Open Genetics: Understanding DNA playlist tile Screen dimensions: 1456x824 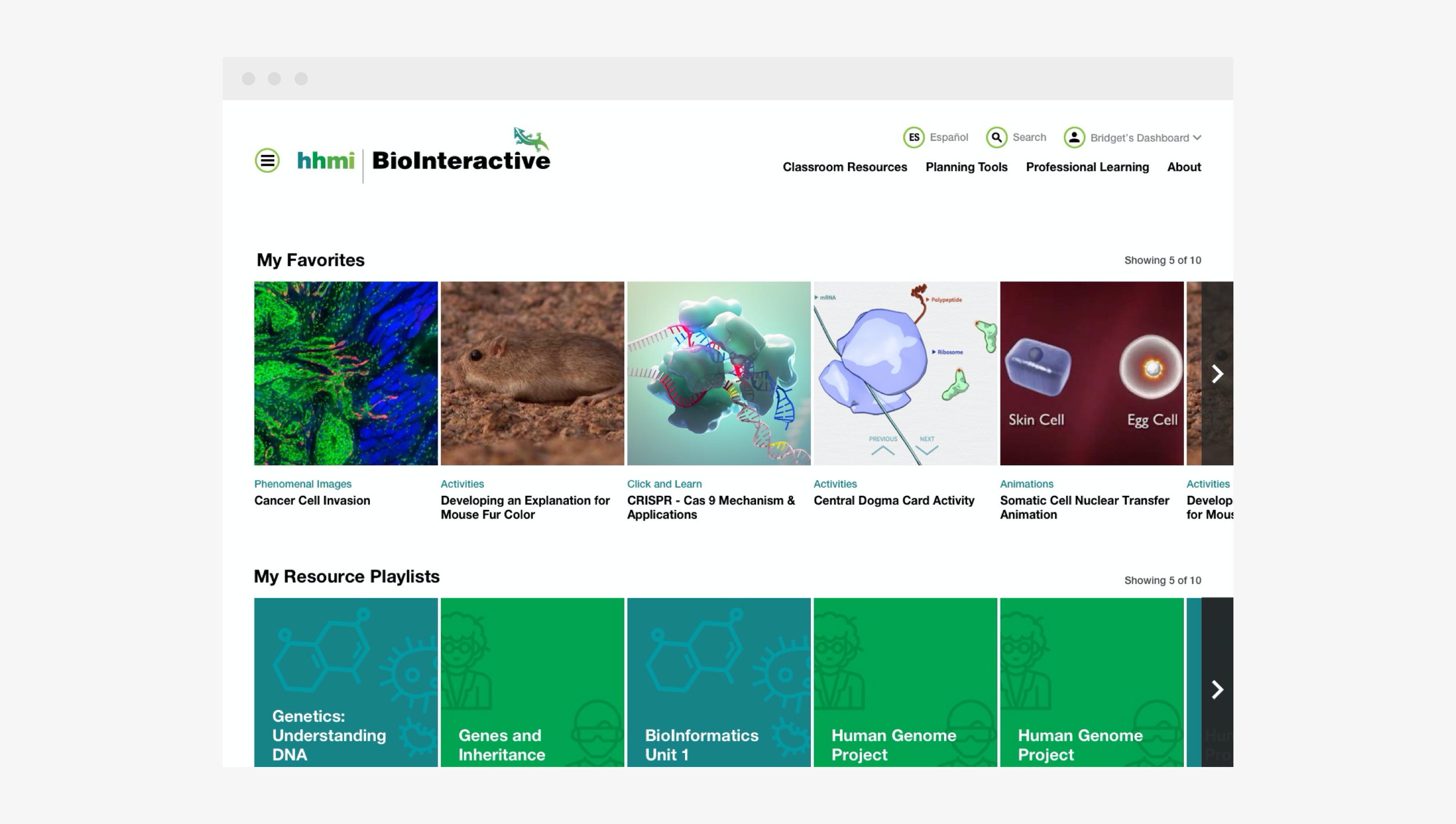(x=345, y=682)
